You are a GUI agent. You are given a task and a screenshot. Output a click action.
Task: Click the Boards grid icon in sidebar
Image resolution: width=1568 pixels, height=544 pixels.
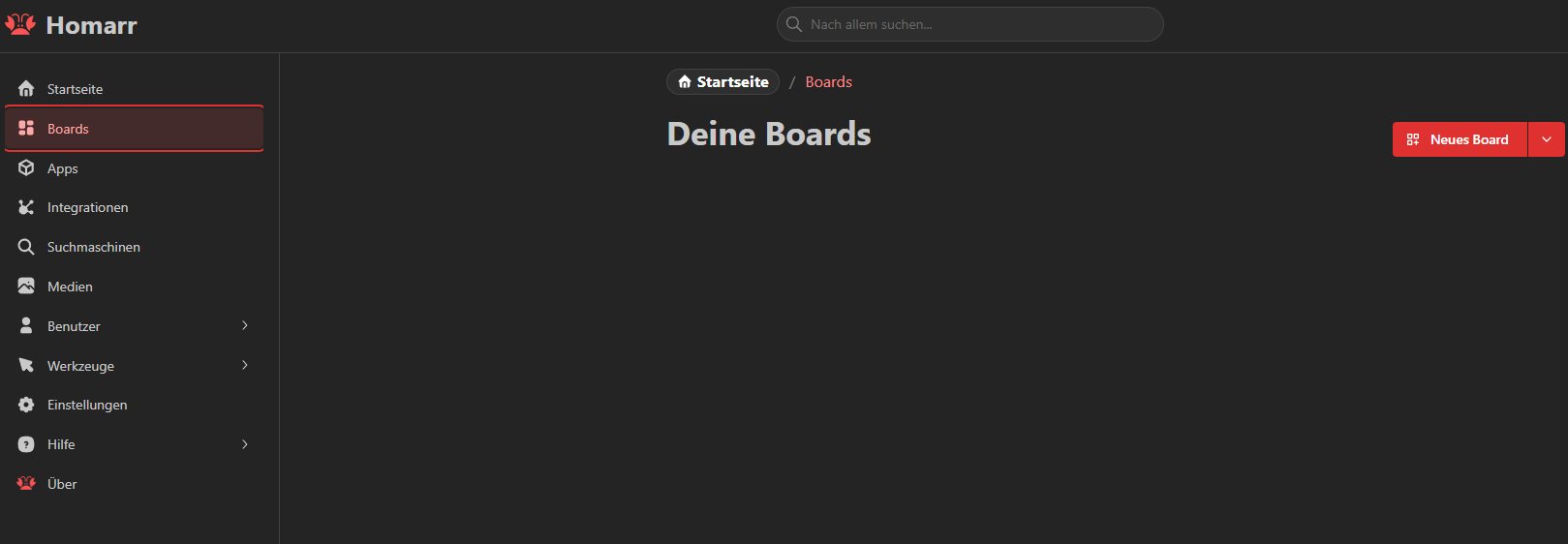pyautogui.click(x=26, y=129)
